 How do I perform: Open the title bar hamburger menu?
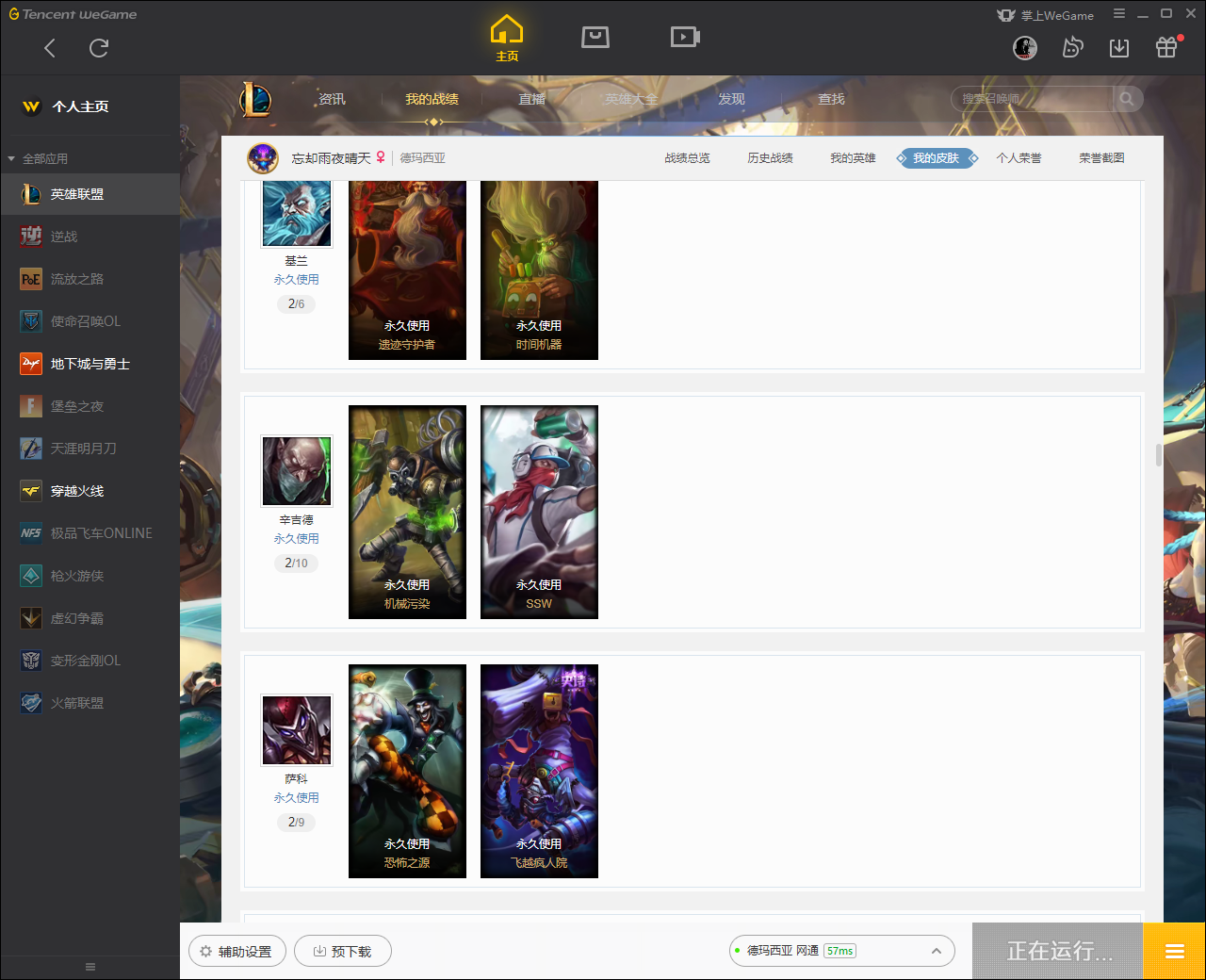pyautogui.click(x=1119, y=14)
